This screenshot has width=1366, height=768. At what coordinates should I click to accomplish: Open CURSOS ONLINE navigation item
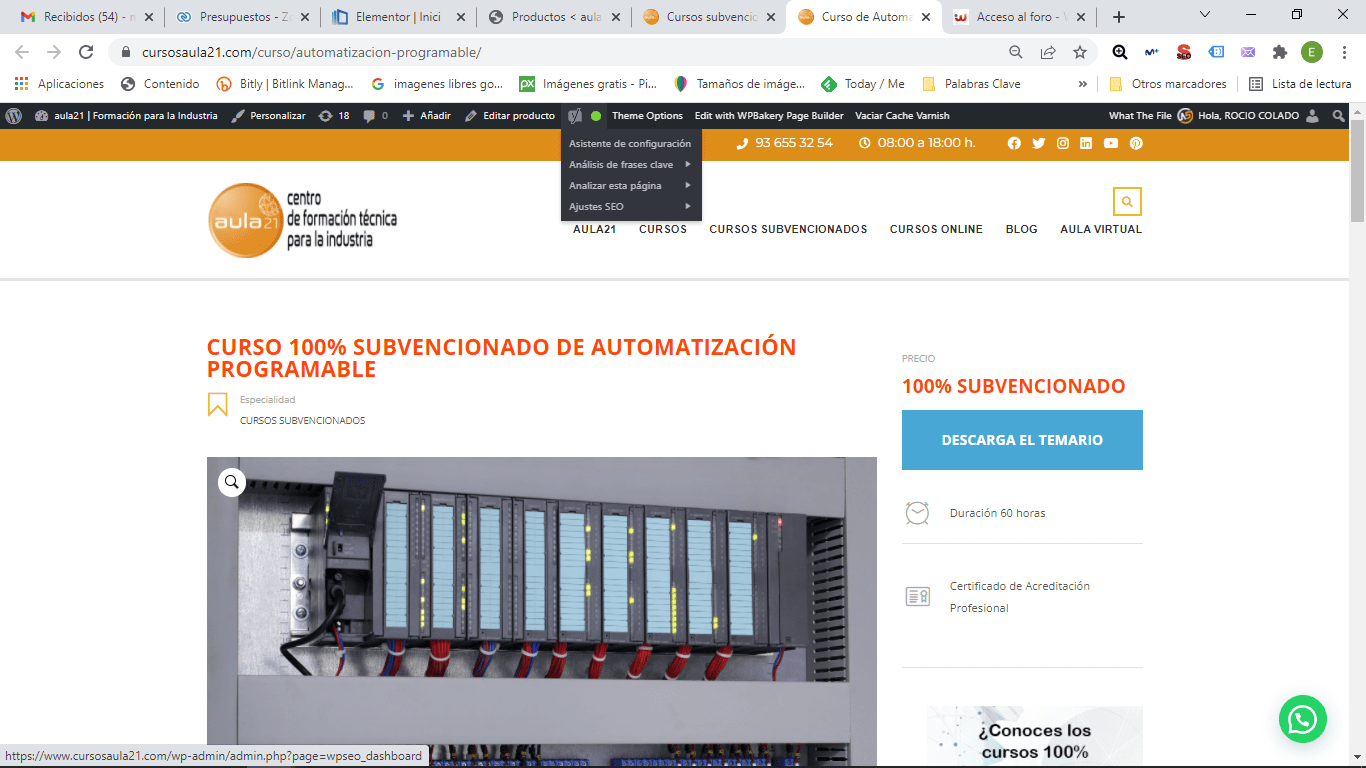[x=936, y=229]
